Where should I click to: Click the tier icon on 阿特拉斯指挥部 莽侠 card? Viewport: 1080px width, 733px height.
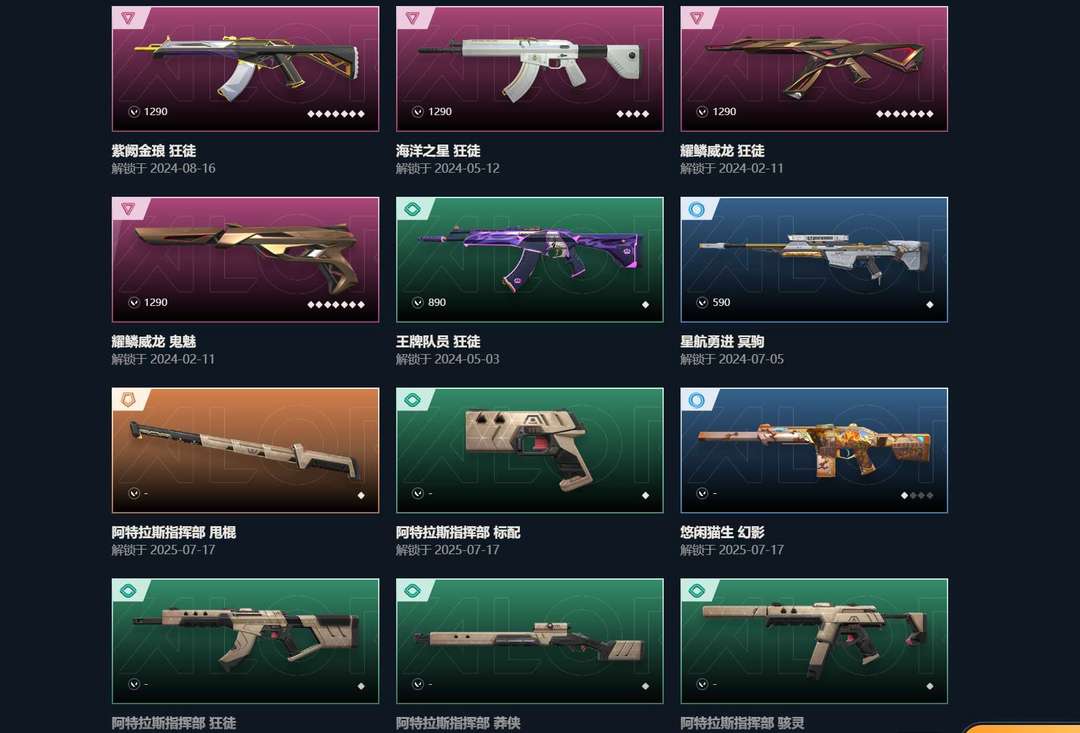click(412, 590)
